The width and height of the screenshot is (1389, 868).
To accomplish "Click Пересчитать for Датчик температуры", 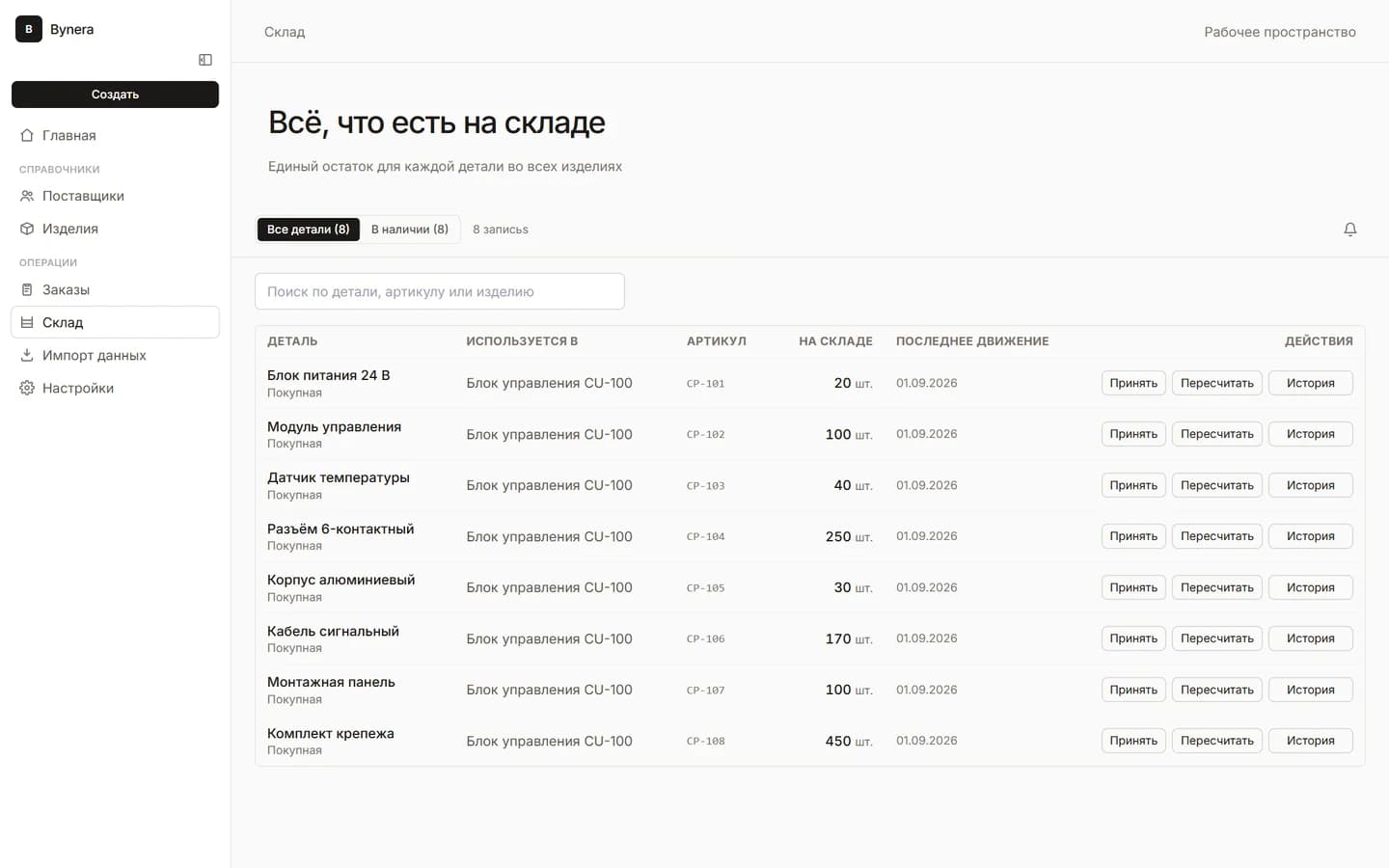I will pos(1217,485).
